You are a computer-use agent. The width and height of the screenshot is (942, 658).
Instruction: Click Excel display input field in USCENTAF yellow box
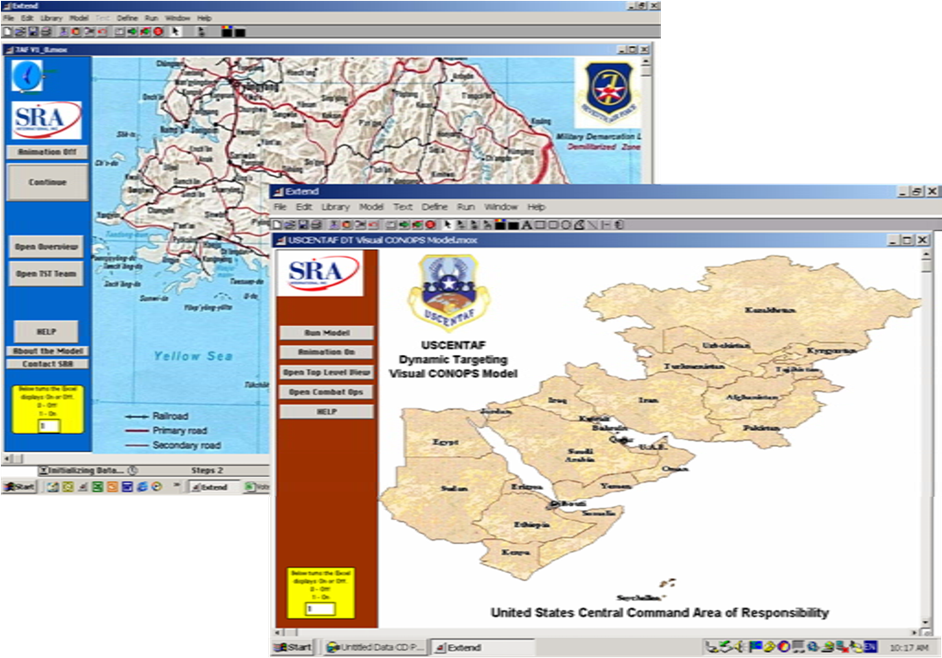pos(320,609)
